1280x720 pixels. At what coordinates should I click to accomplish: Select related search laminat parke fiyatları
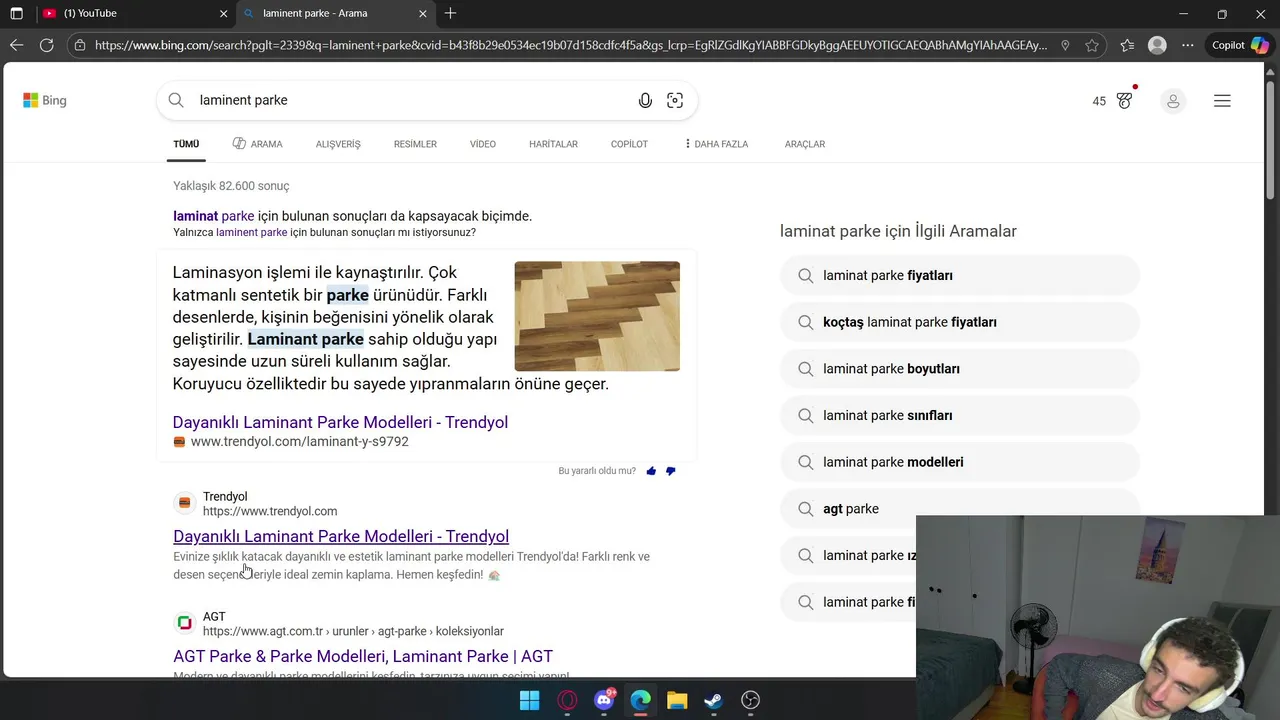pyautogui.click(x=960, y=275)
